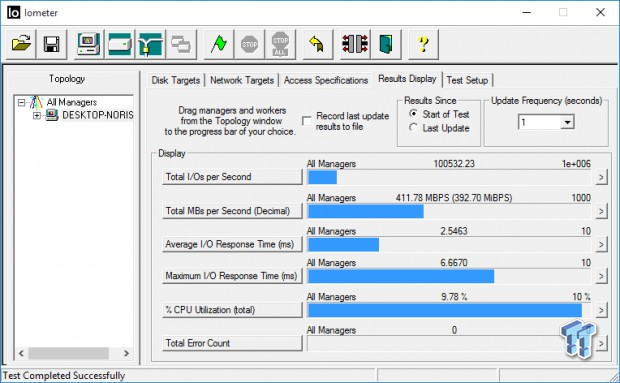620x383 pixels.
Task: Click % CPU Utilization (total) button
Action: coord(232,310)
